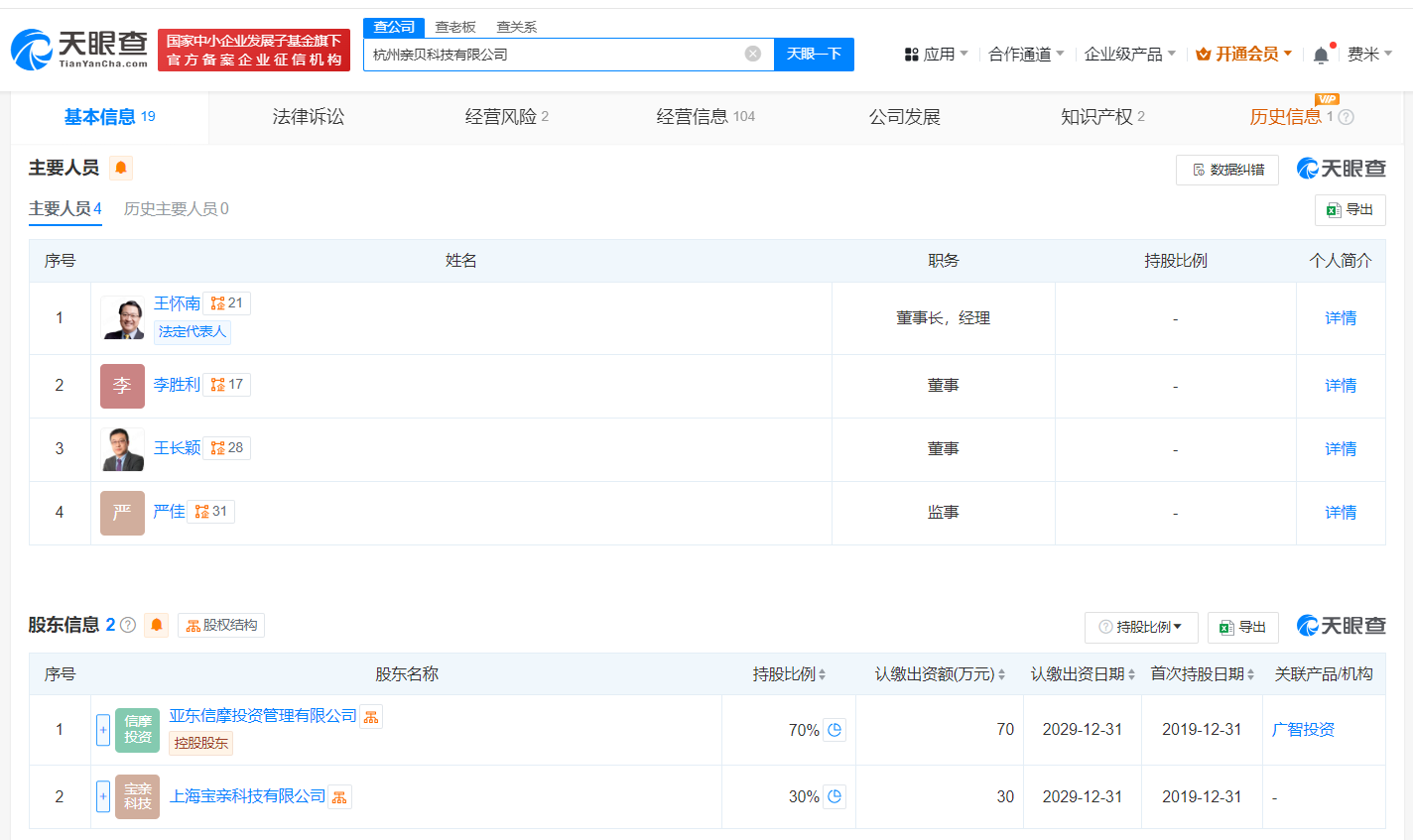Switch to the 经营风险 tab
Image resolution: width=1413 pixels, height=840 pixels.
click(506, 117)
